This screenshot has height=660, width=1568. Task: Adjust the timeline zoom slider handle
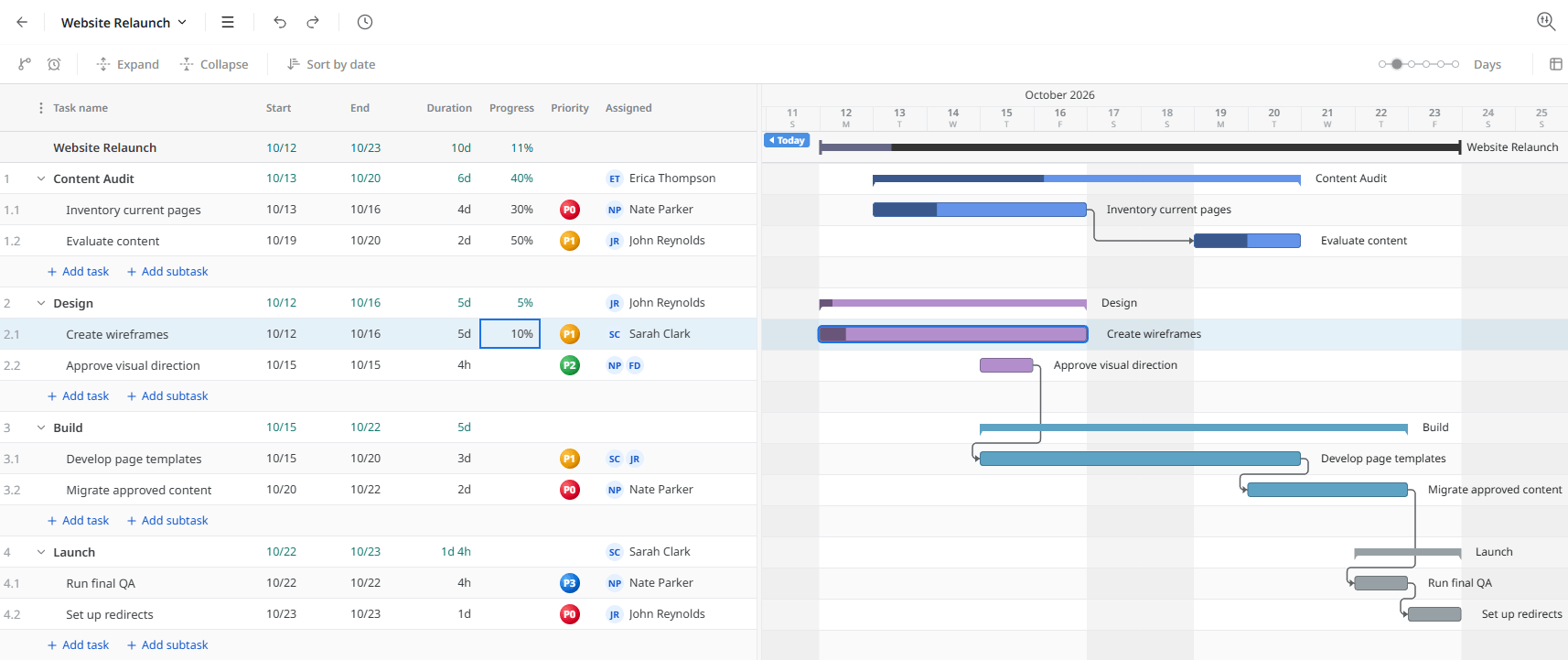tap(1396, 64)
